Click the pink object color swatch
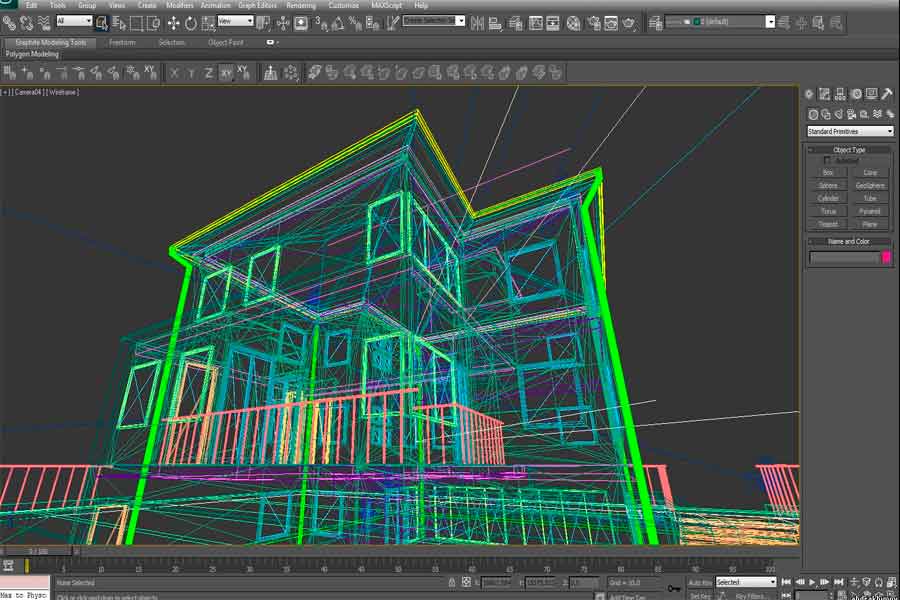Viewport: 900px width, 600px height. (x=888, y=257)
